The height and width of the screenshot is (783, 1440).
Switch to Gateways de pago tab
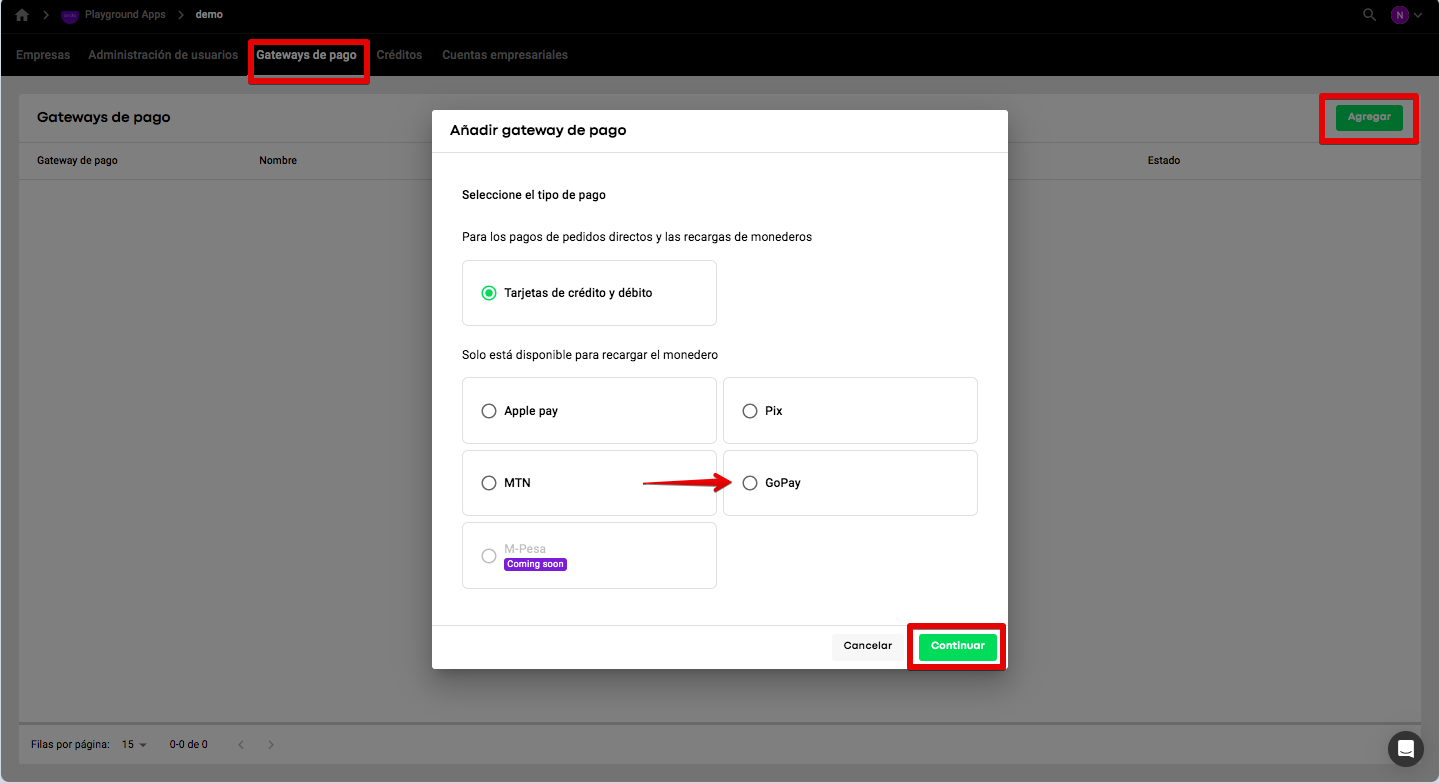tap(306, 55)
